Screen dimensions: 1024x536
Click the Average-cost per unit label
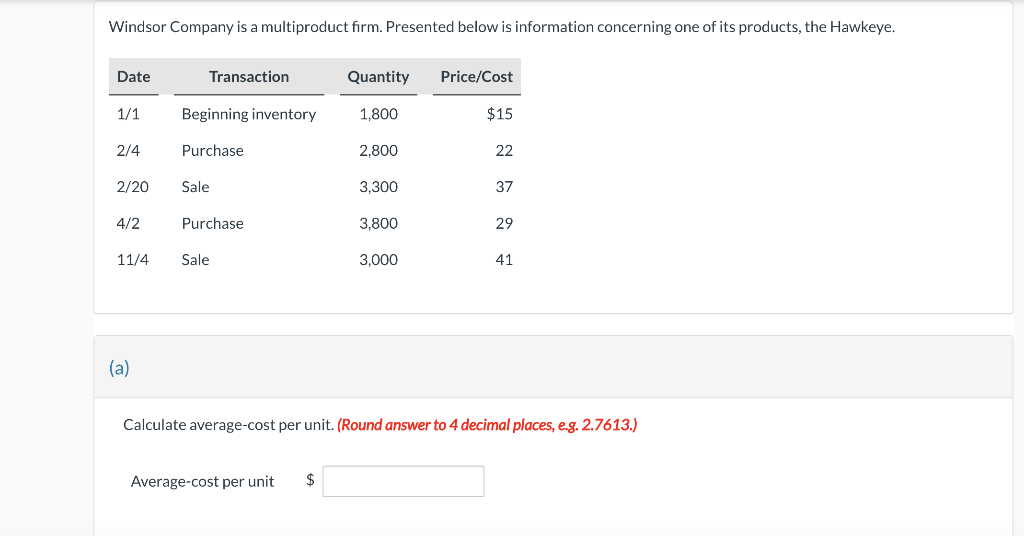[x=202, y=482]
